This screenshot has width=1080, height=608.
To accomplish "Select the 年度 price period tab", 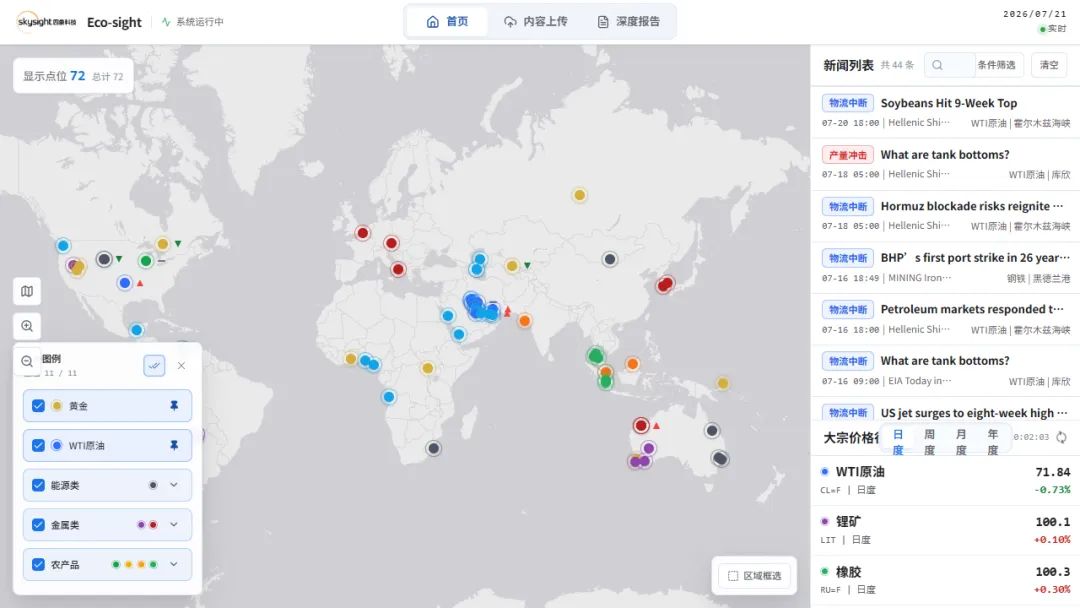I will (x=993, y=442).
